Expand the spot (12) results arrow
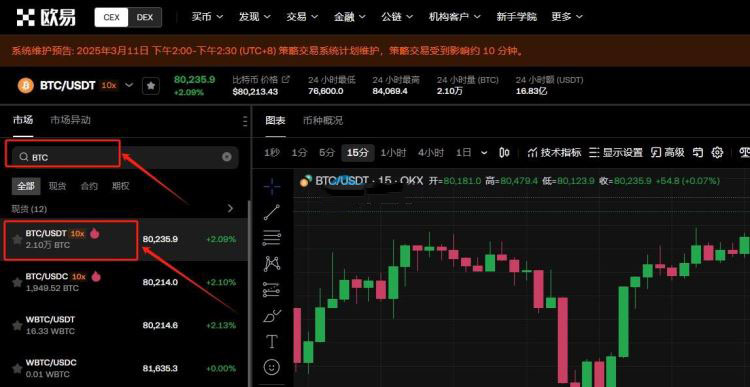The image size is (750, 387). click(x=231, y=209)
